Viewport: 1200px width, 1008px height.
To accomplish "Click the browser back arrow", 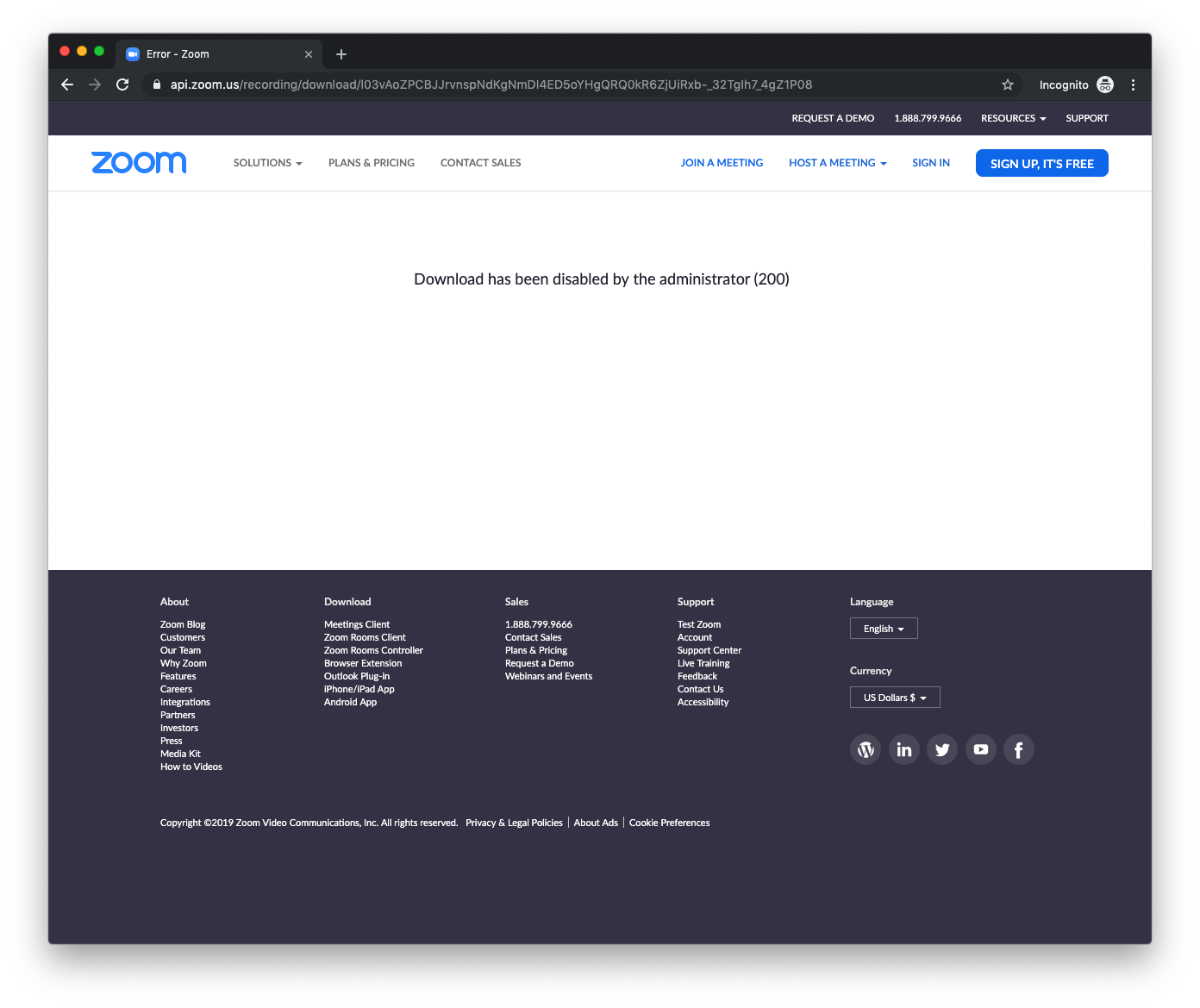I will pos(67,85).
